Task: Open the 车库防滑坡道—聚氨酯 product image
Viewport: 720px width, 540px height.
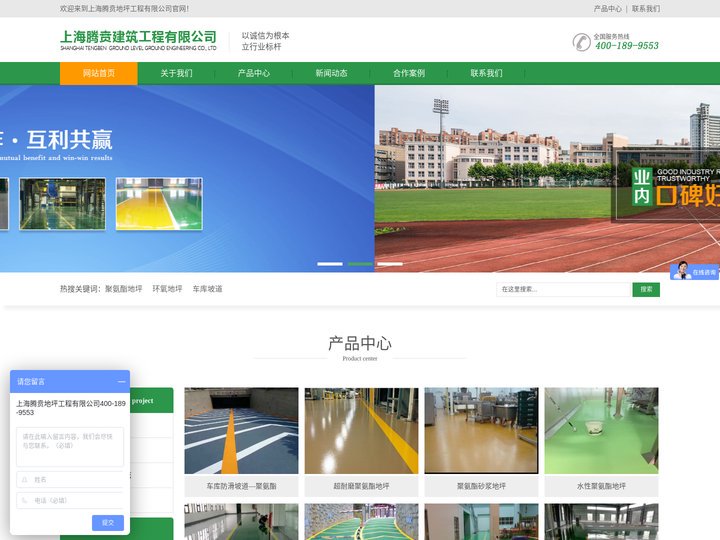Action: tap(242, 431)
